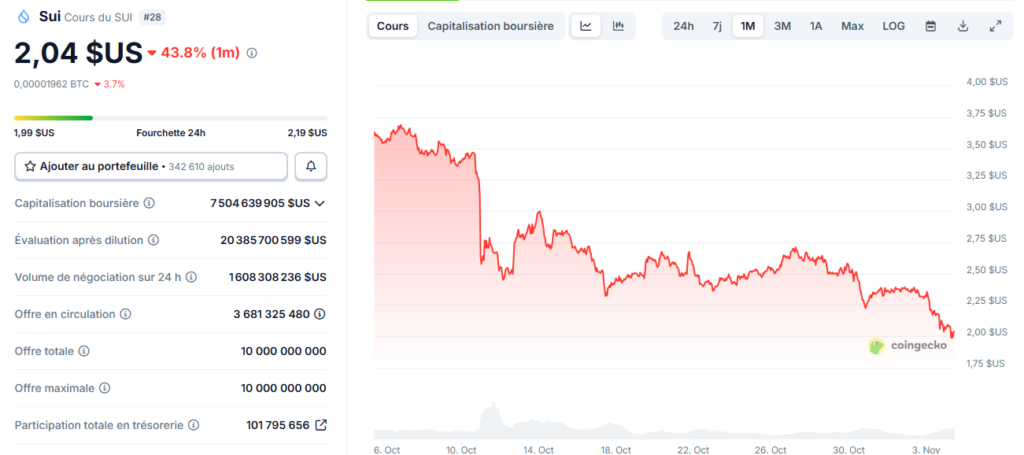Expand chart to fullscreen

[x=995, y=26]
